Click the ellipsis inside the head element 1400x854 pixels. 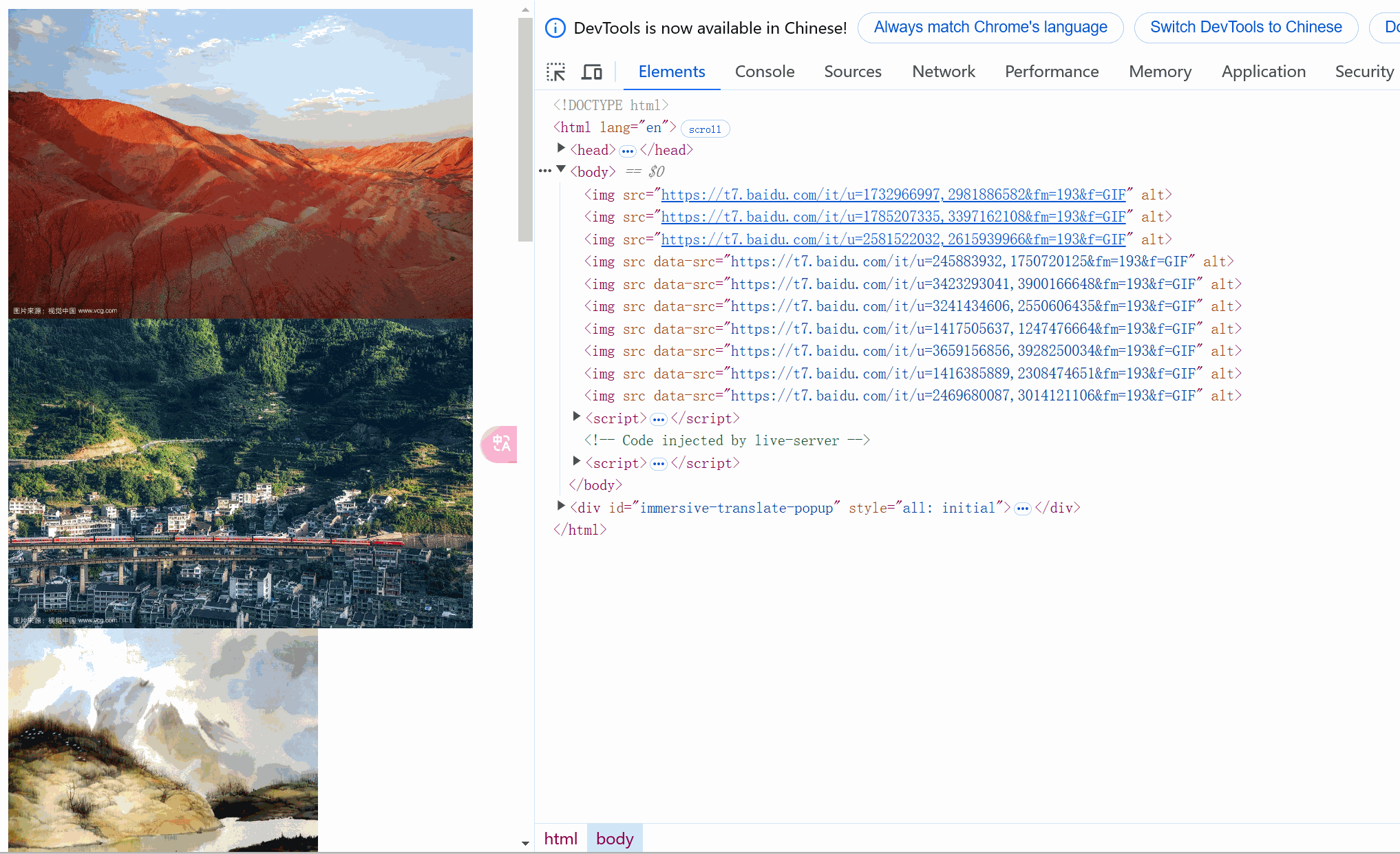pos(627,150)
